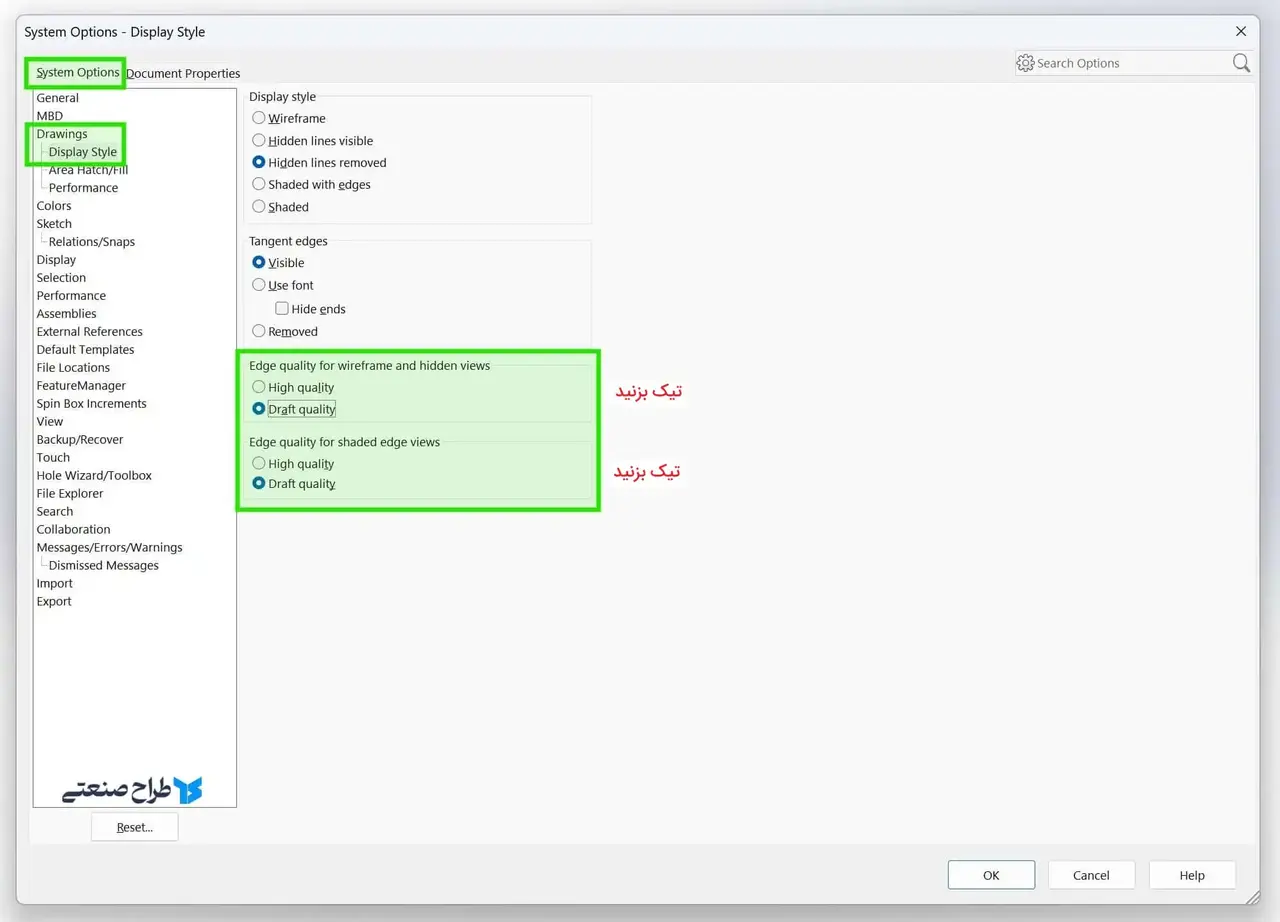1280x922 pixels.
Task: Switch to Document Properties tab
Action: 185,73
